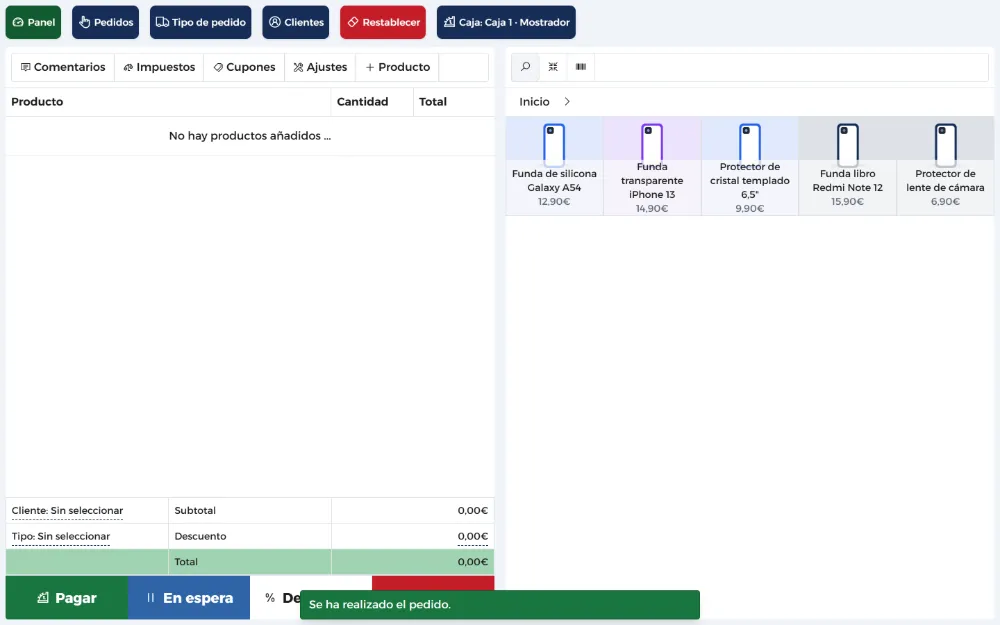
Task: Add Protector de cristal templado 6,5"
Action: pos(750,166)
